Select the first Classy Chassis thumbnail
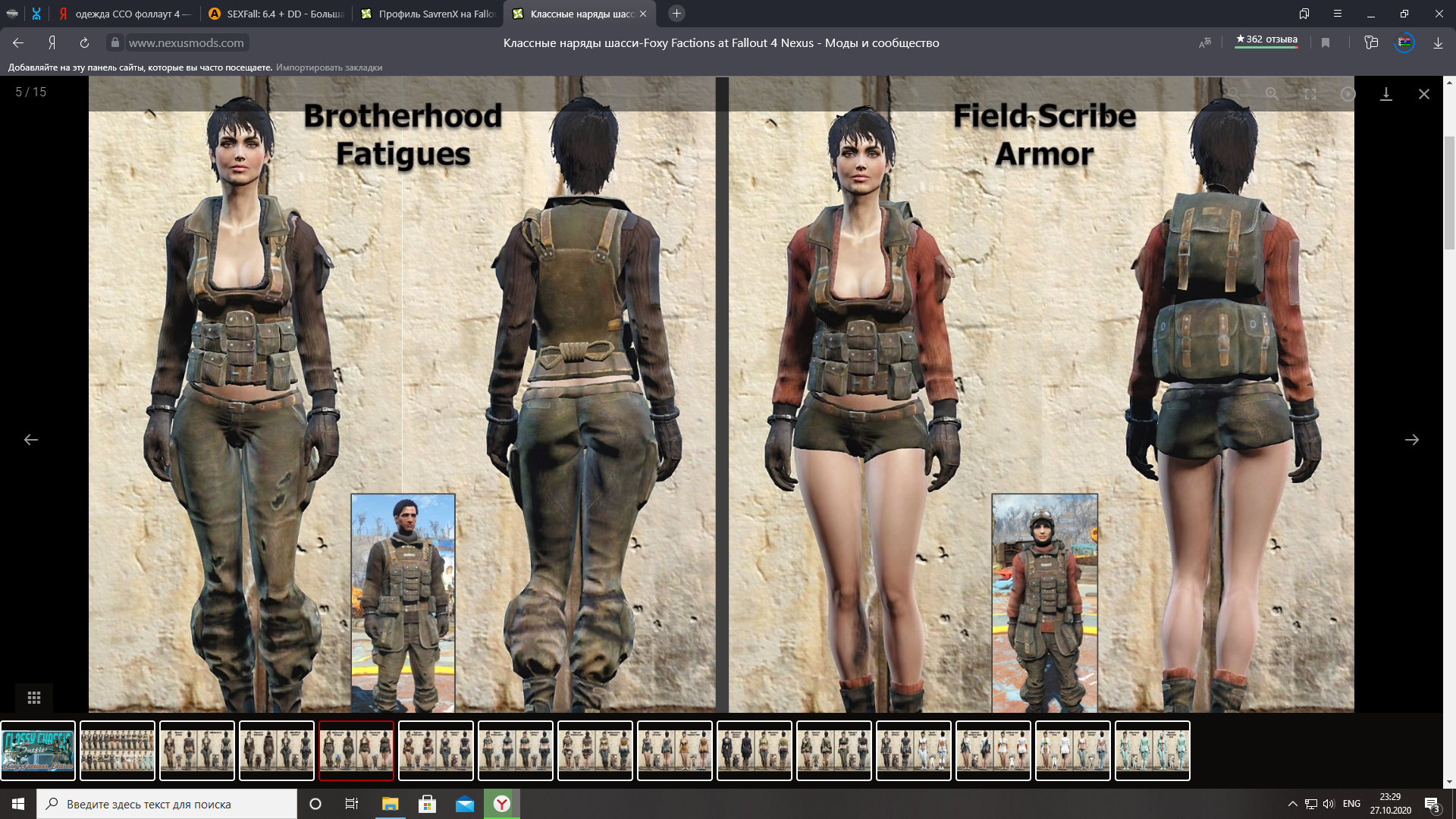Image resolution: width=1456 pixels, height=819 pixels. [38, 751]
